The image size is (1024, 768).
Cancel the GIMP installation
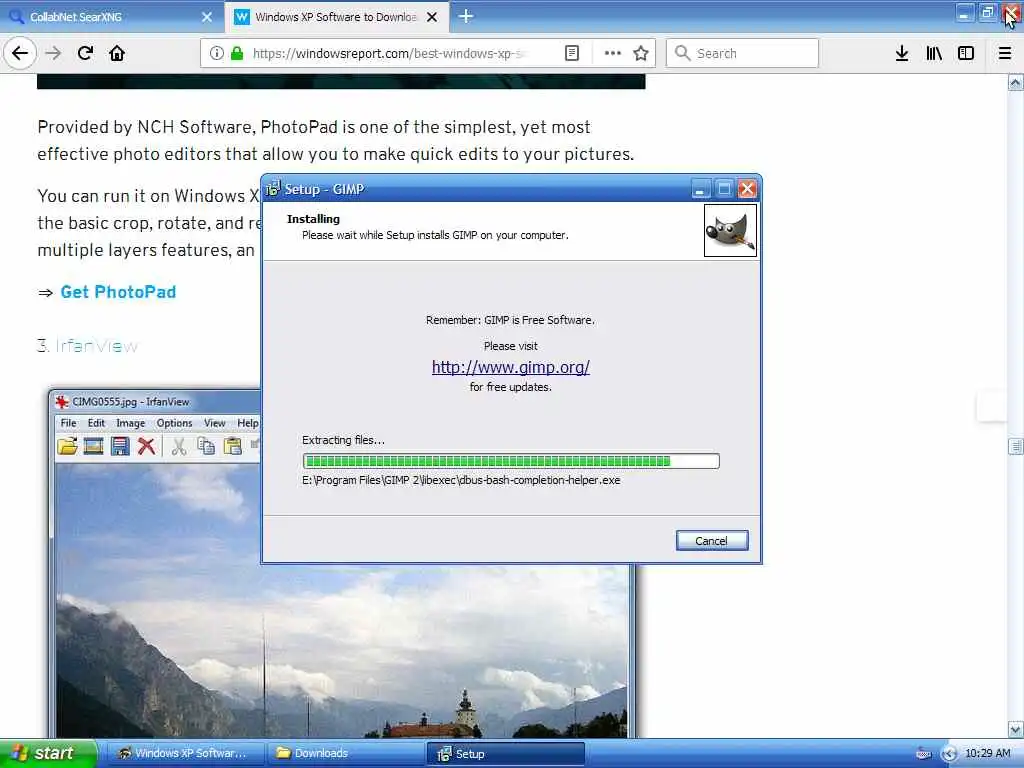point(712,541)
